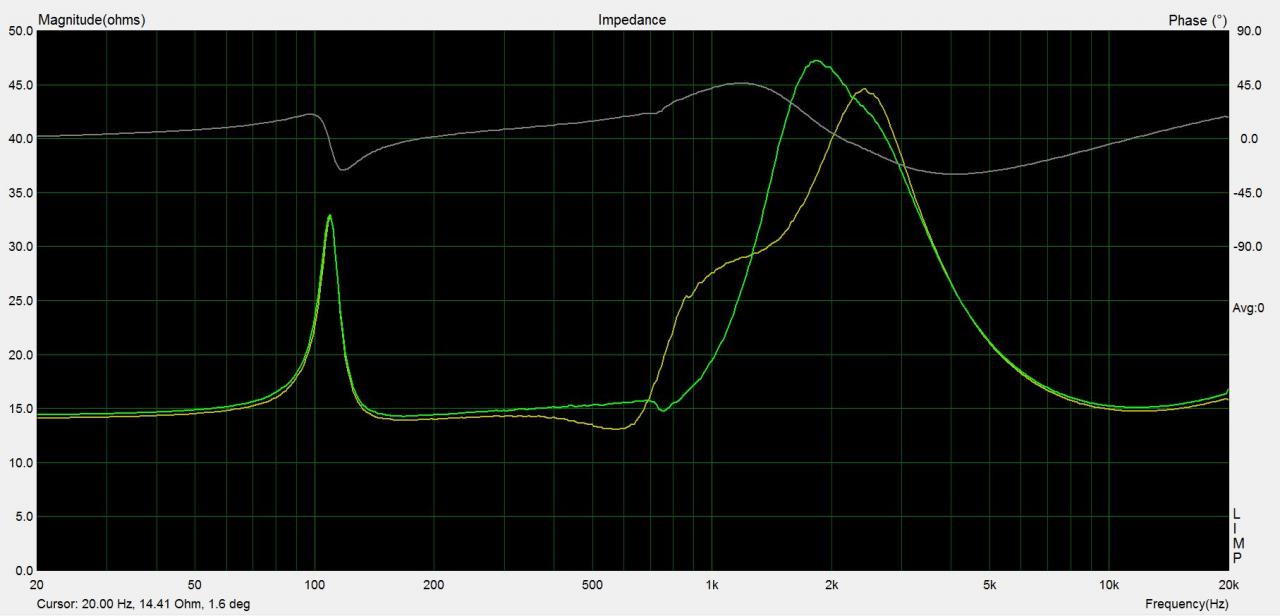This screenshot has width=1280, height=616.
Task: Click the 500 frequency tick label
Action: [591, 585]
